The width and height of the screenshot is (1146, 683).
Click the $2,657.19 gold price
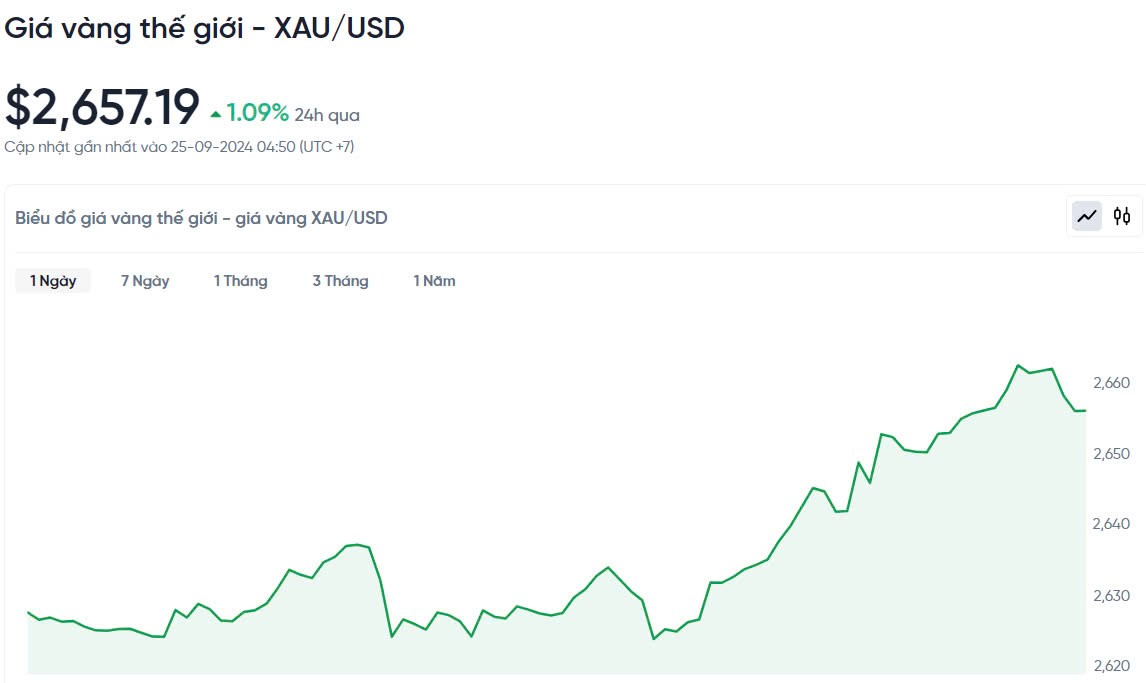click(102, 108)
